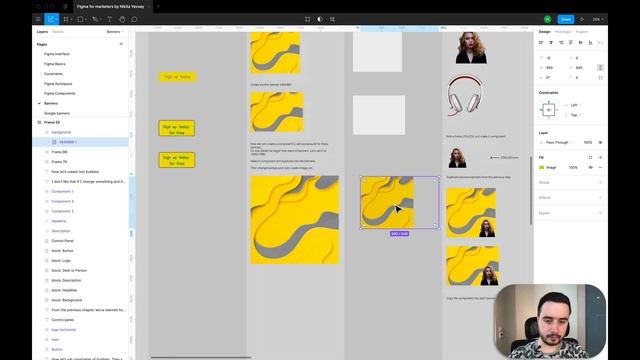Toggle Image fill visibility eye
640x360 pixels.
590,167
